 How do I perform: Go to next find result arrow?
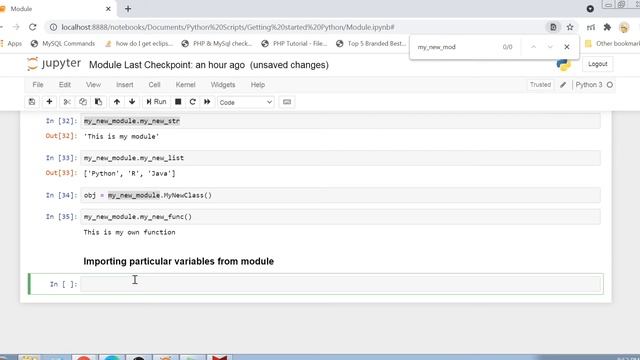click(550, 47)
